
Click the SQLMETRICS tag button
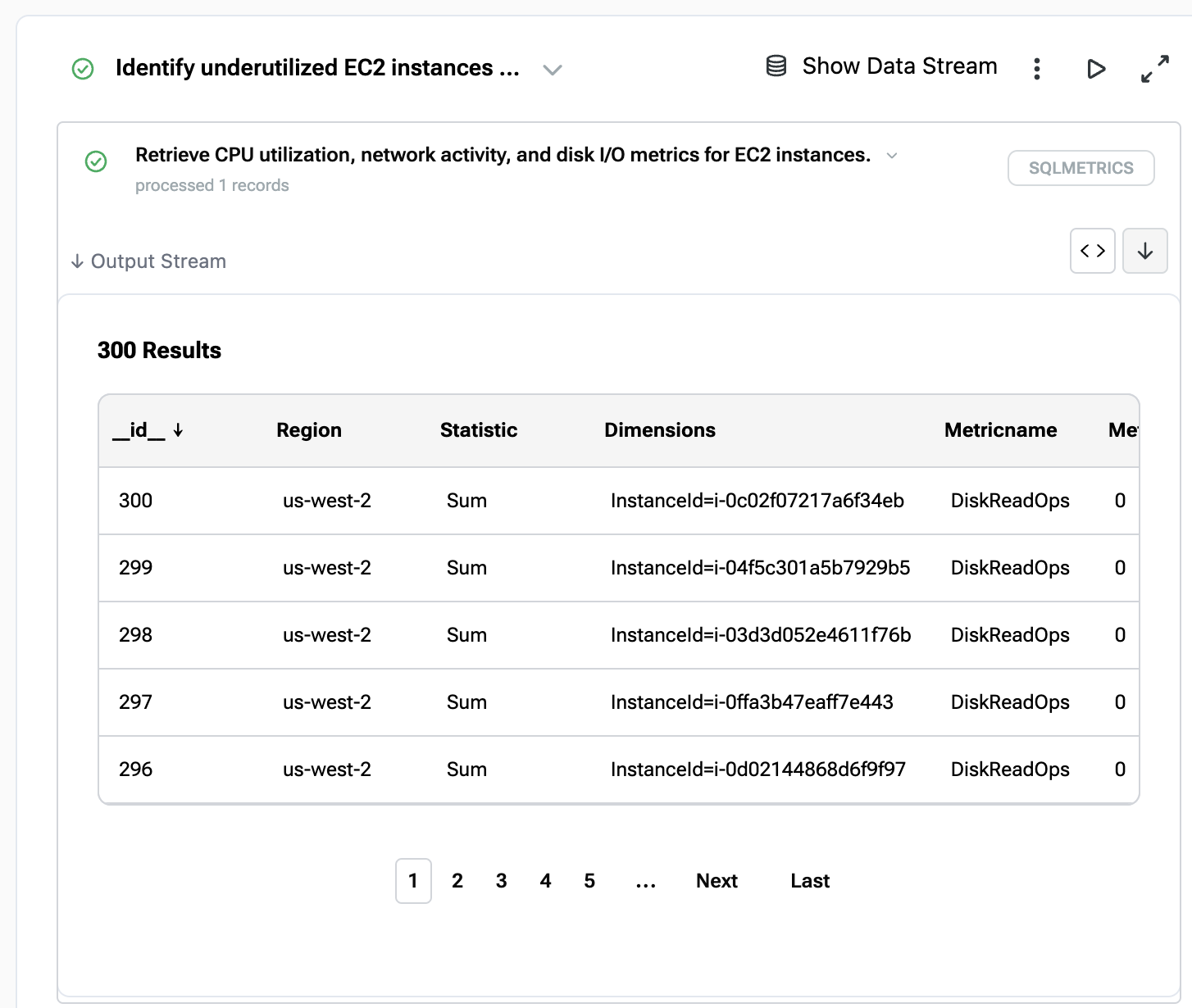click(1081, 168)
